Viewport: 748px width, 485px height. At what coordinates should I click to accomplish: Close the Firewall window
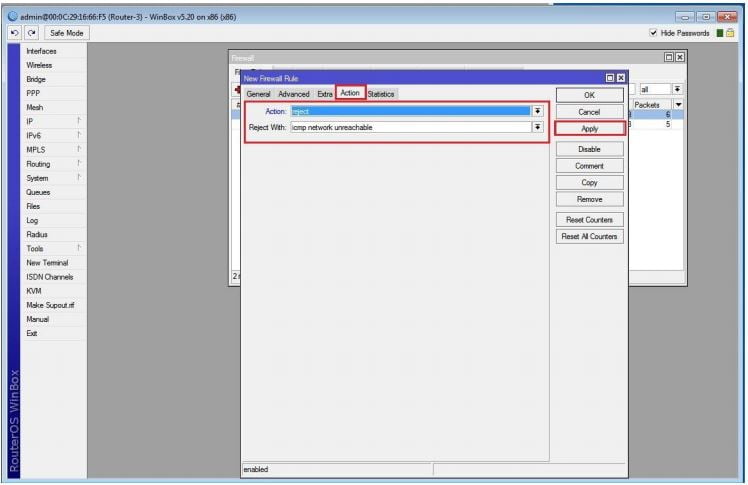point(680,58)
